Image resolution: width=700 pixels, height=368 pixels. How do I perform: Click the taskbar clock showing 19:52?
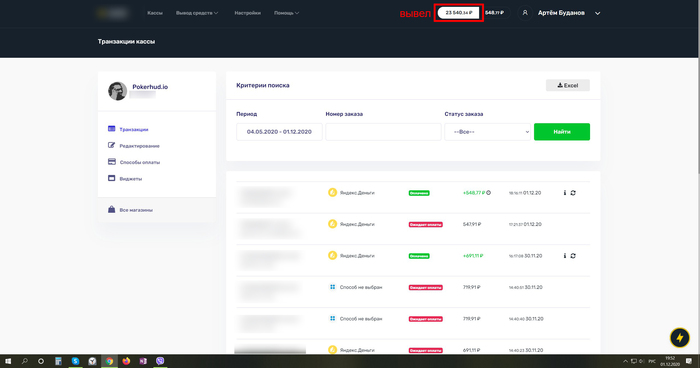[670, 361]
